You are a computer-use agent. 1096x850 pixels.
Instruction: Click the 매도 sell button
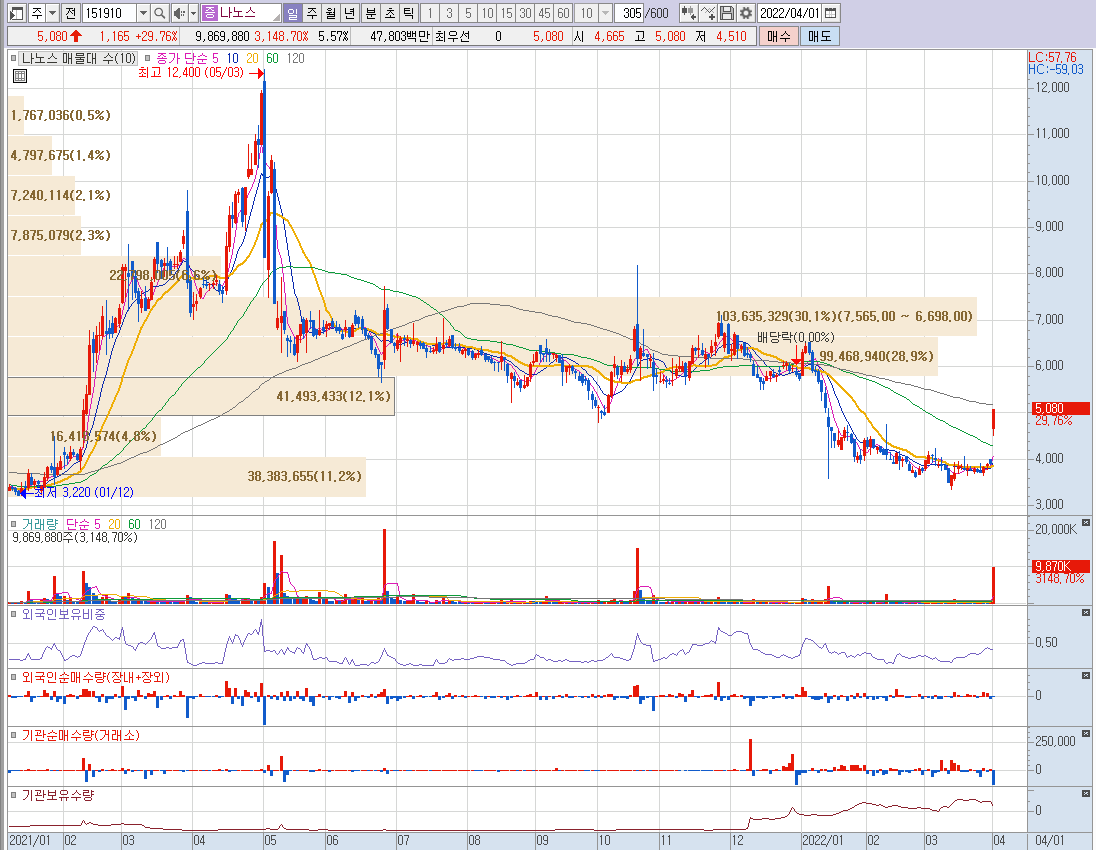click(819, 36)
